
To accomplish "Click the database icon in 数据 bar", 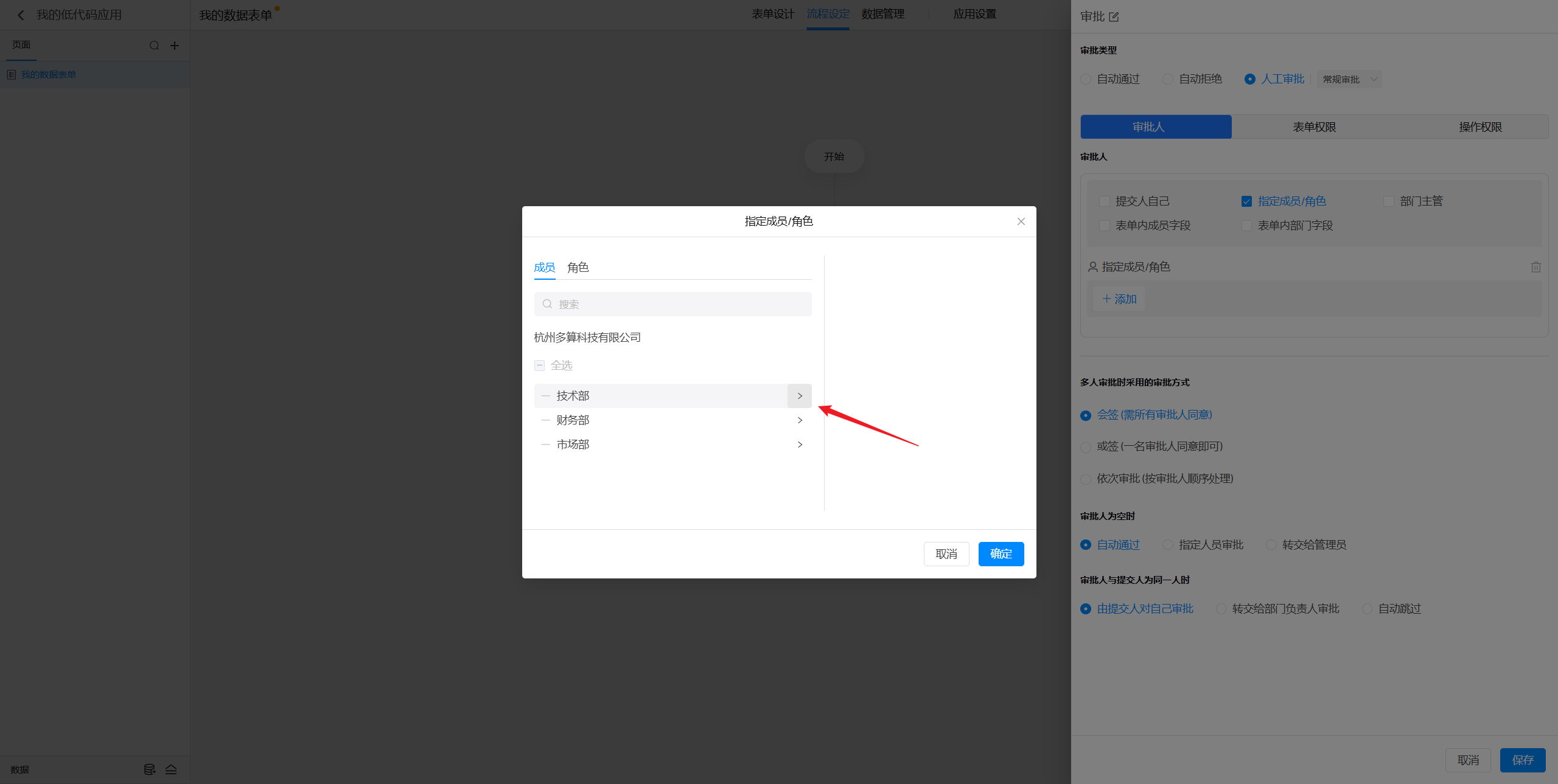I will tap(149, 769).
